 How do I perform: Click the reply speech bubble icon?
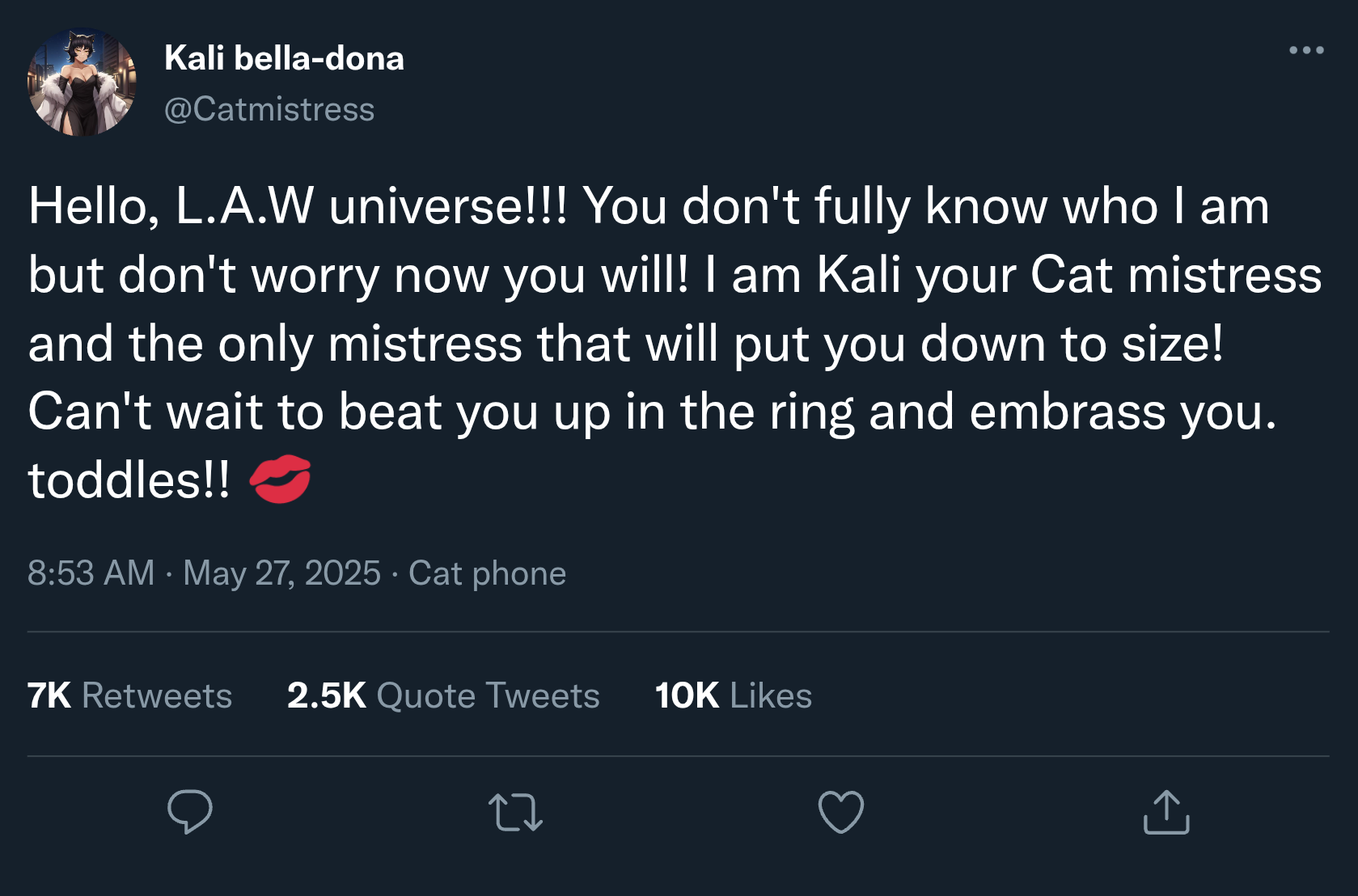pyautogui.click(x=190, y=811)
